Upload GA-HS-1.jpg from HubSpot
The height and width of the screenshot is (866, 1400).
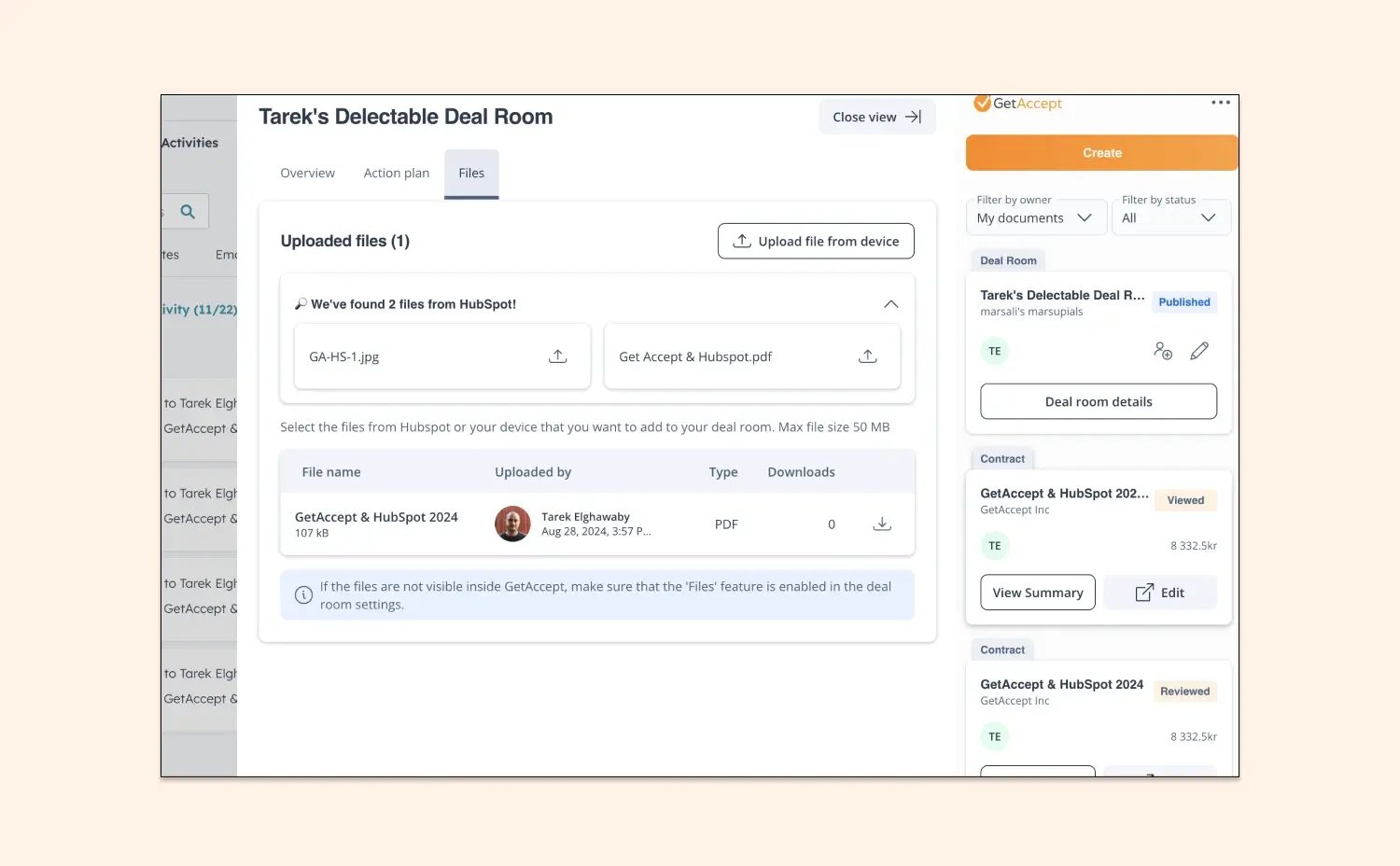click(x=558, y=356)
